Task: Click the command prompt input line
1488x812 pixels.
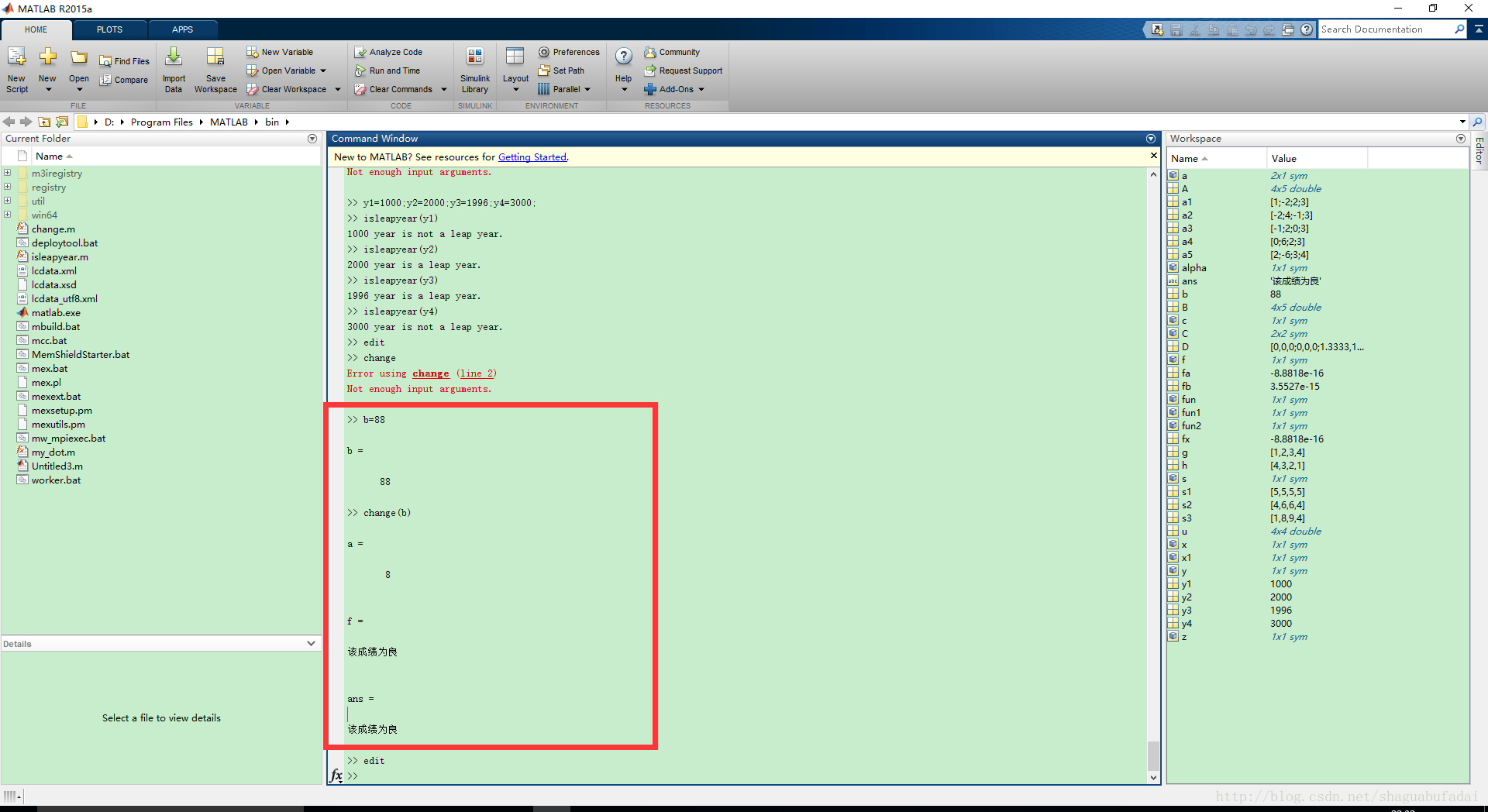Action: tap(744, 776)
